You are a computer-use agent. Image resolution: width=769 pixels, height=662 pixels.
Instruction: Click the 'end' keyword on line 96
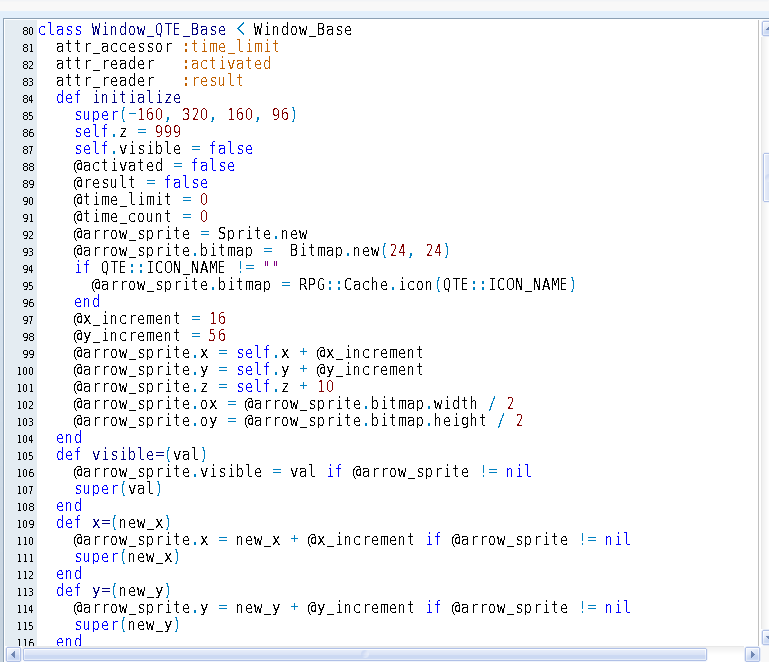pyautogui.click(x=87, y=302)
